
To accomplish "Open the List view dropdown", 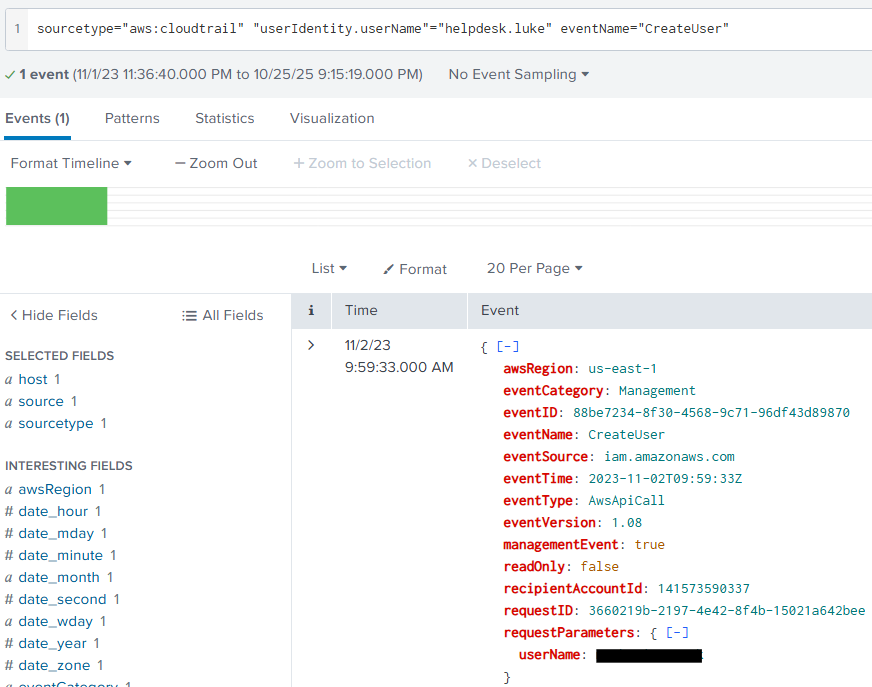I will [x=329, y=268].
